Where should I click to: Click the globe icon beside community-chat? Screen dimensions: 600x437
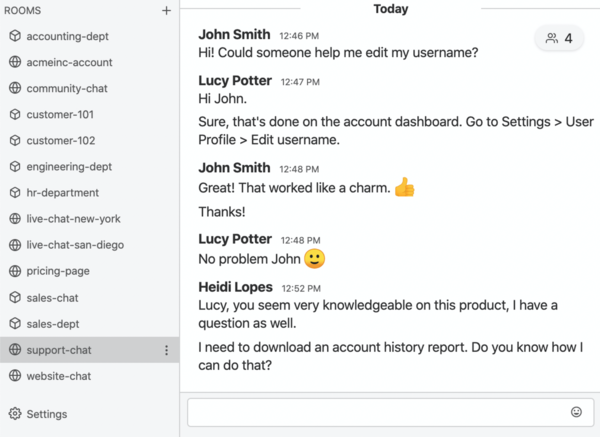tap(15, 88)
